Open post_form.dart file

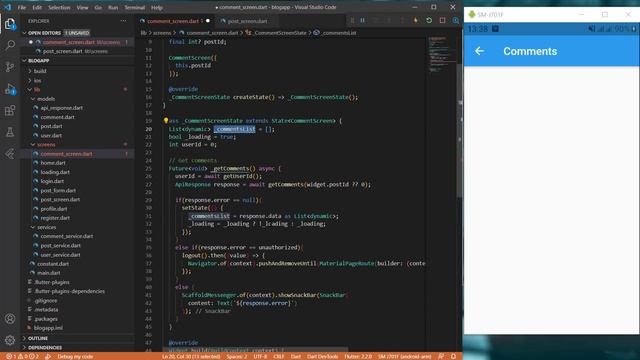pos(58,191)
